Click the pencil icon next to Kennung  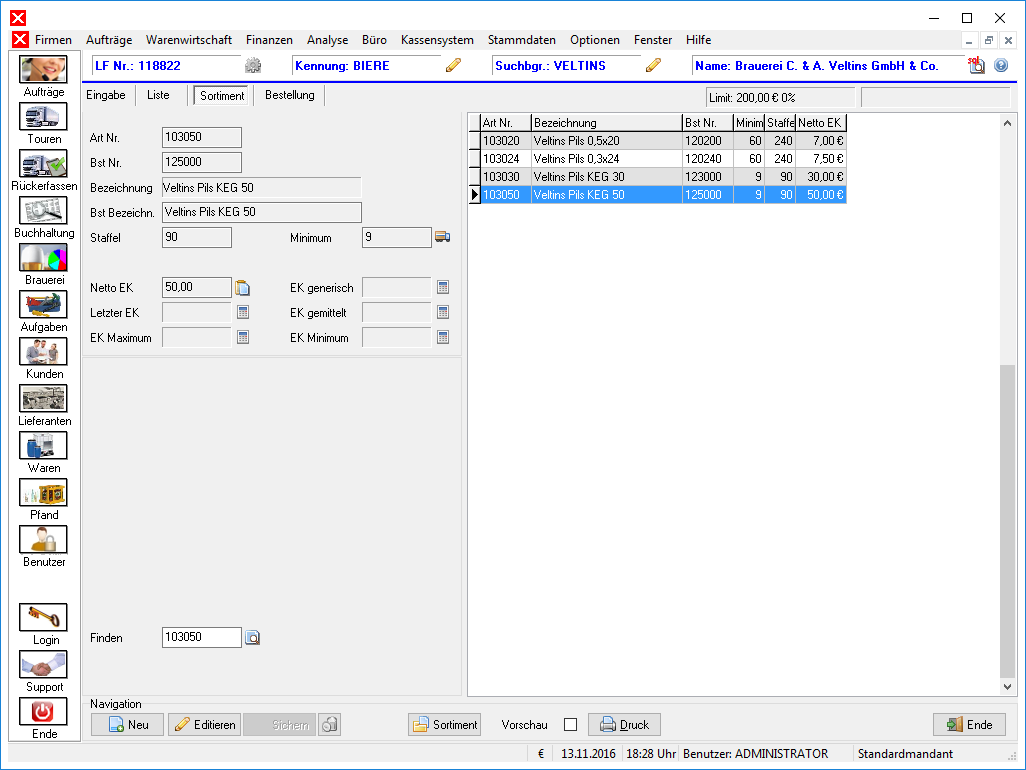click(454, 66)
